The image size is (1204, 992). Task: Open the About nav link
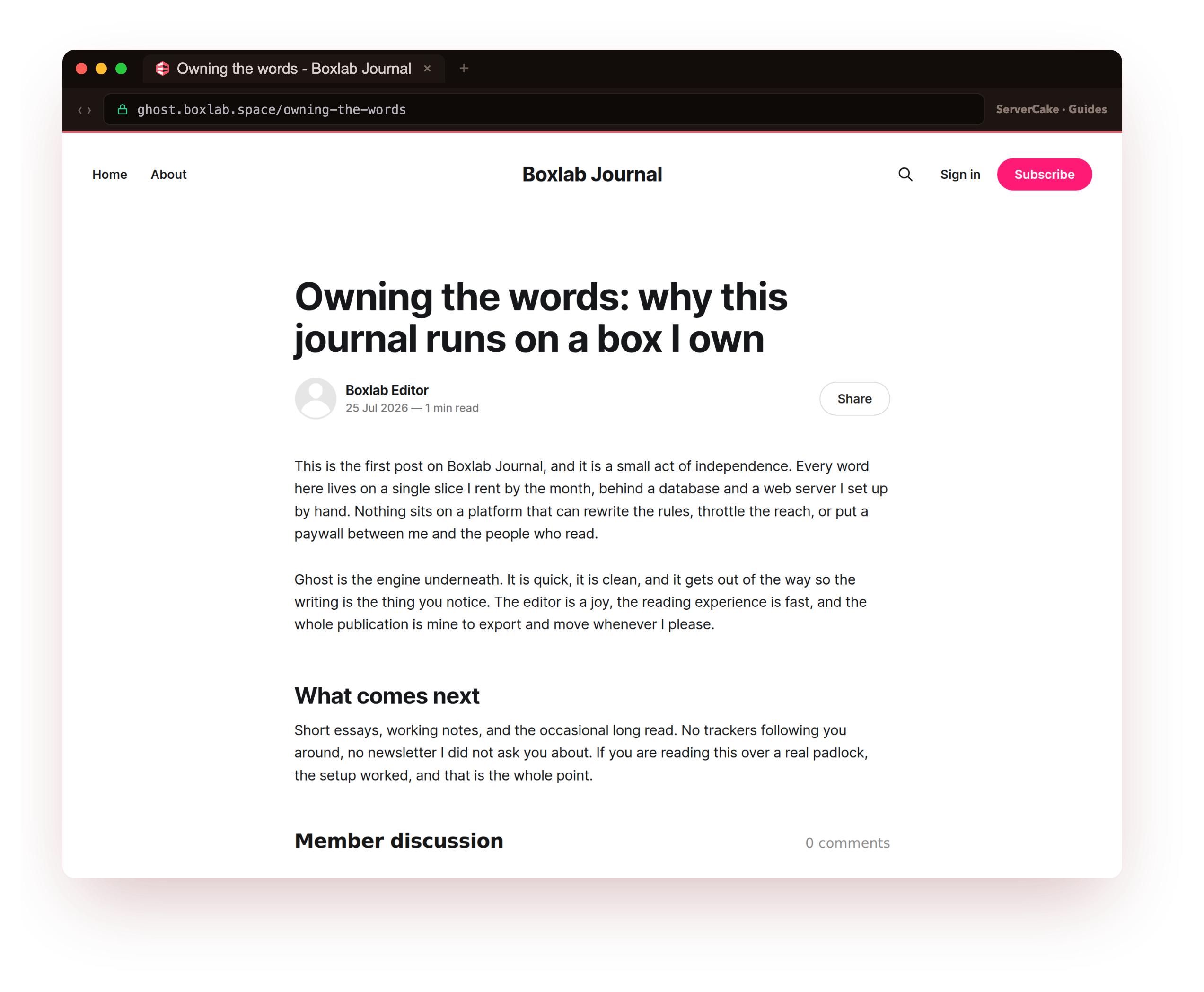pyautogui.click(x=168, y=174)
